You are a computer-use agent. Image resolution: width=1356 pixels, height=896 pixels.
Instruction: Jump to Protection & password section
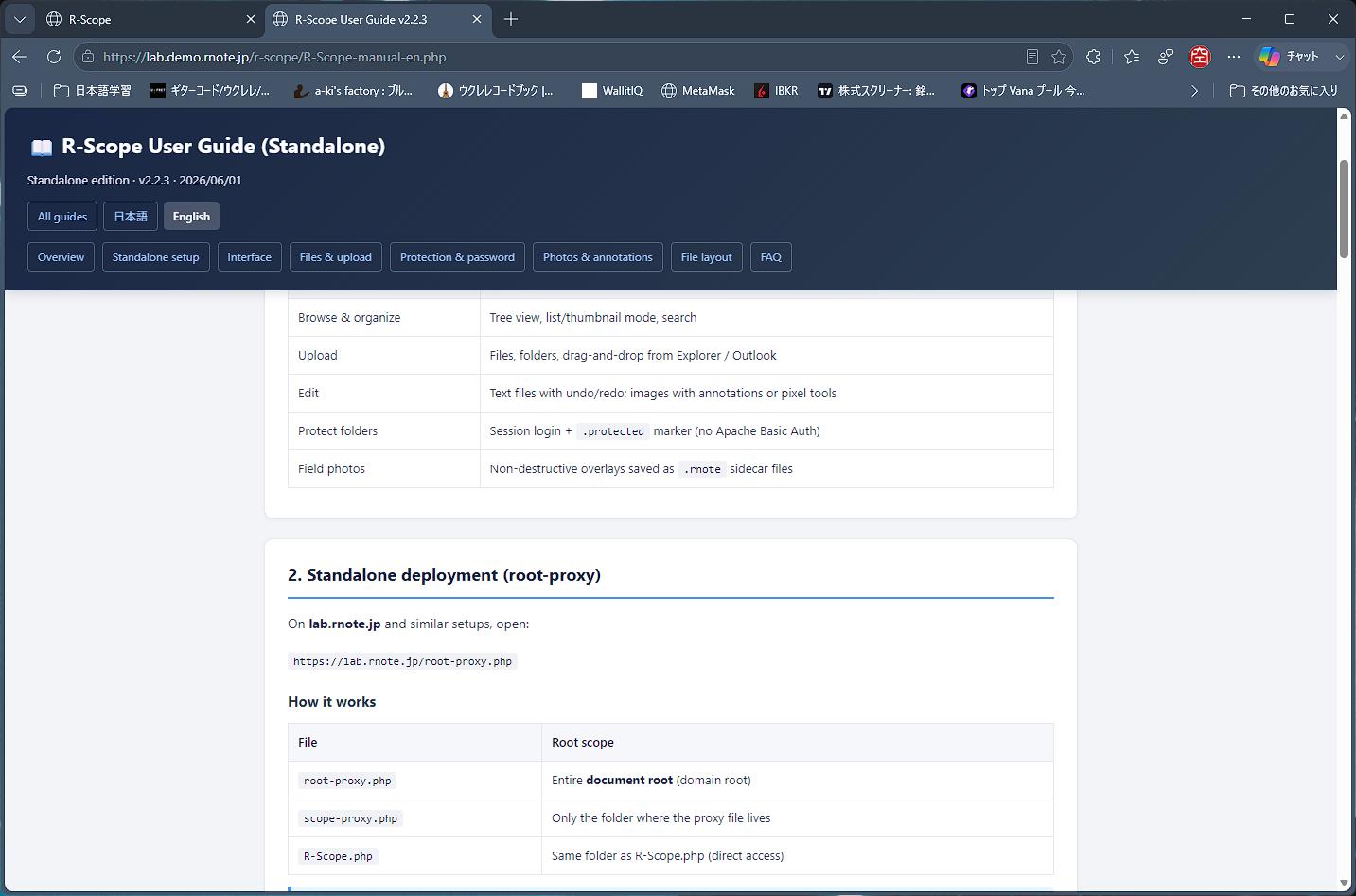[x=457, y=257]
